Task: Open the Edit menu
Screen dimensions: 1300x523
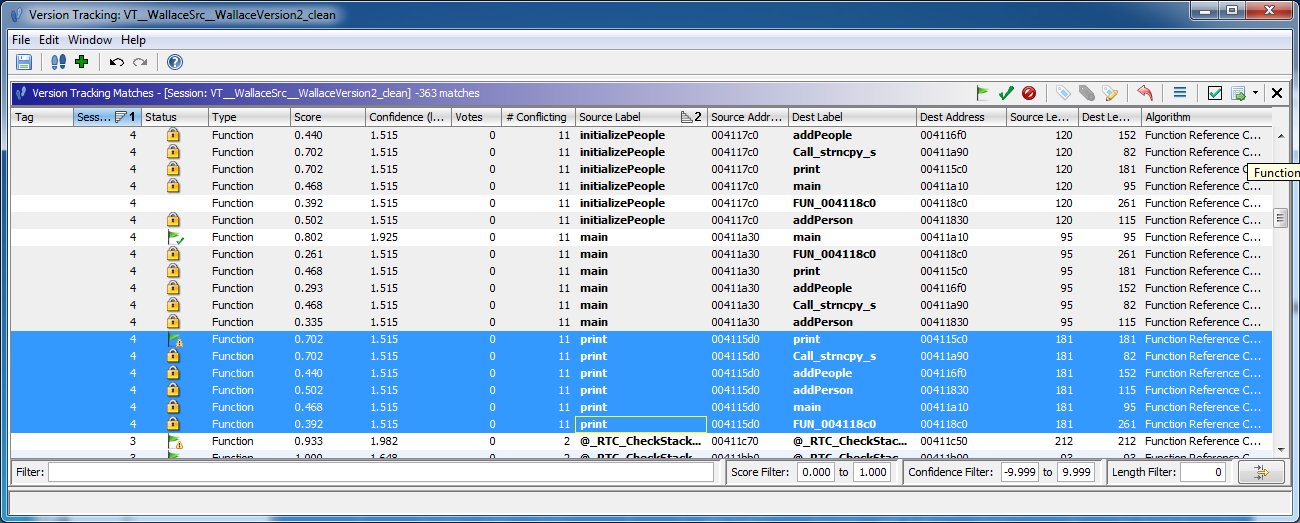Action: point(49,40)
